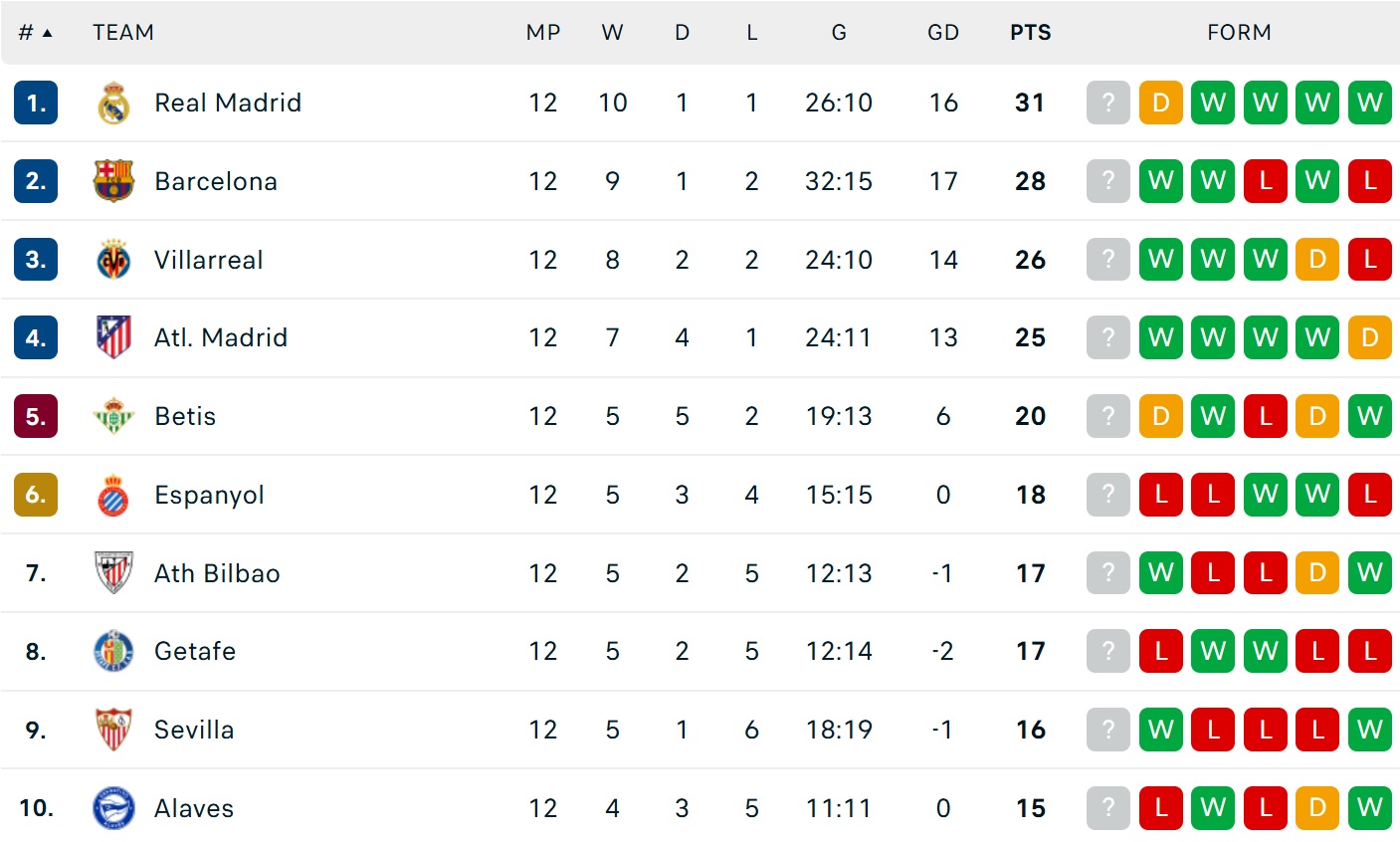Click the Atl. Madrid club crest
1400x842 pixels.
pos(113,337)
